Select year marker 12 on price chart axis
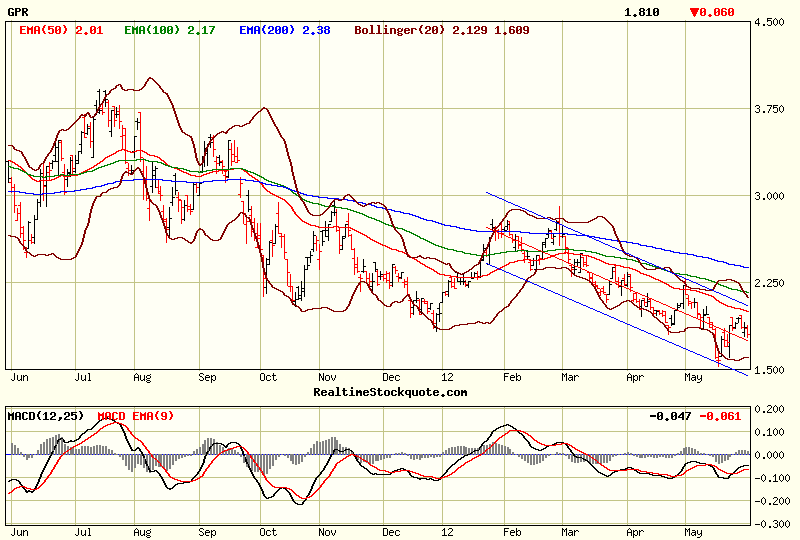Viewport: 800px width, 540px height. 447,377
